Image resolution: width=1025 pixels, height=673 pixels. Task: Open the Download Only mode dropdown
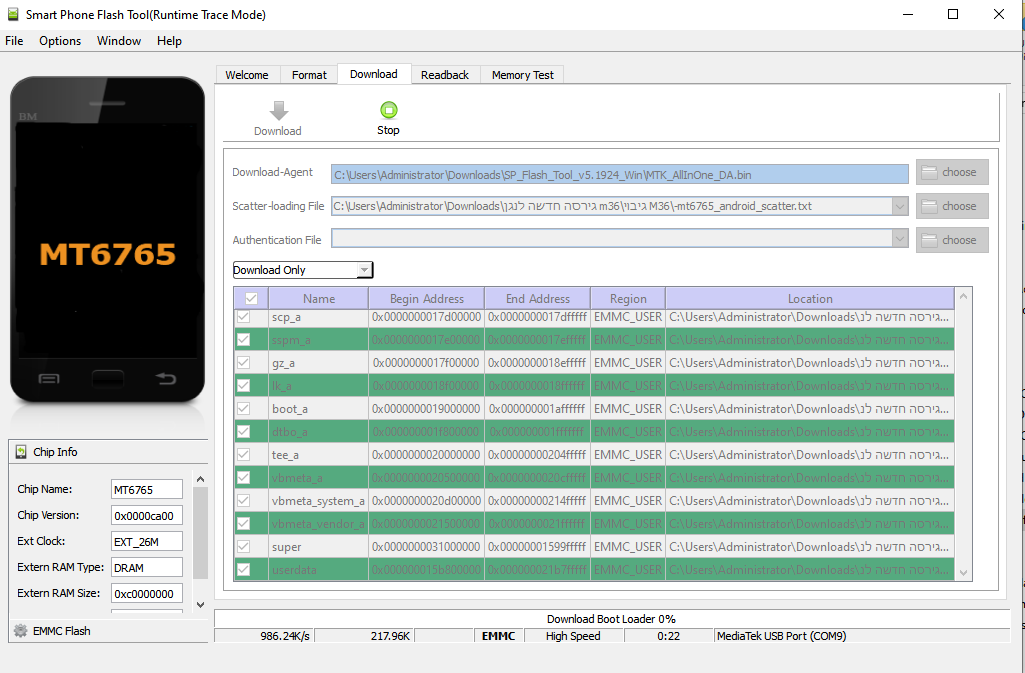[x=365, y=270]
